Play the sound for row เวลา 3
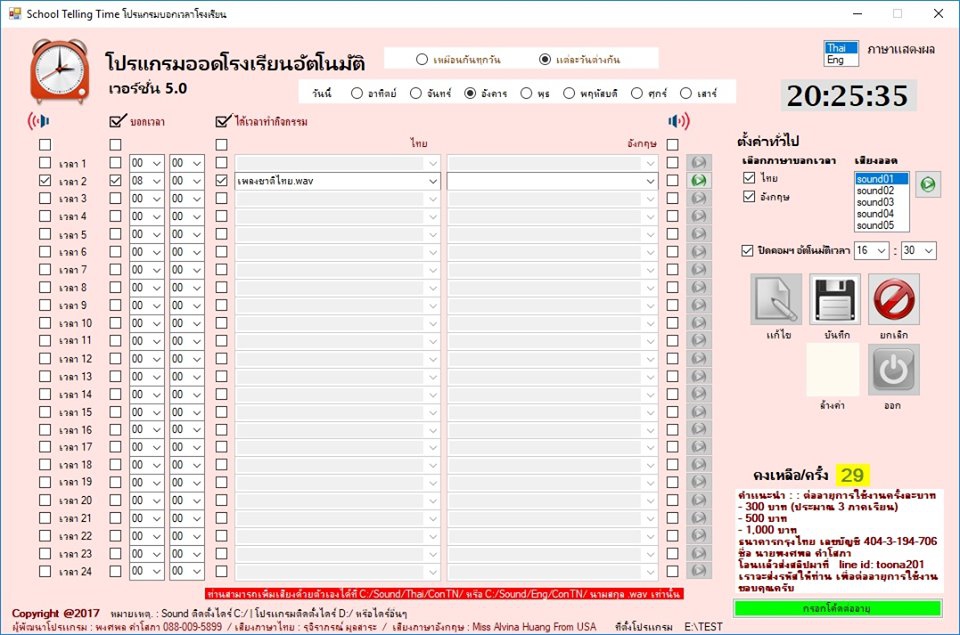The width and height of the screenshot is (960, 635). point(699,198)
